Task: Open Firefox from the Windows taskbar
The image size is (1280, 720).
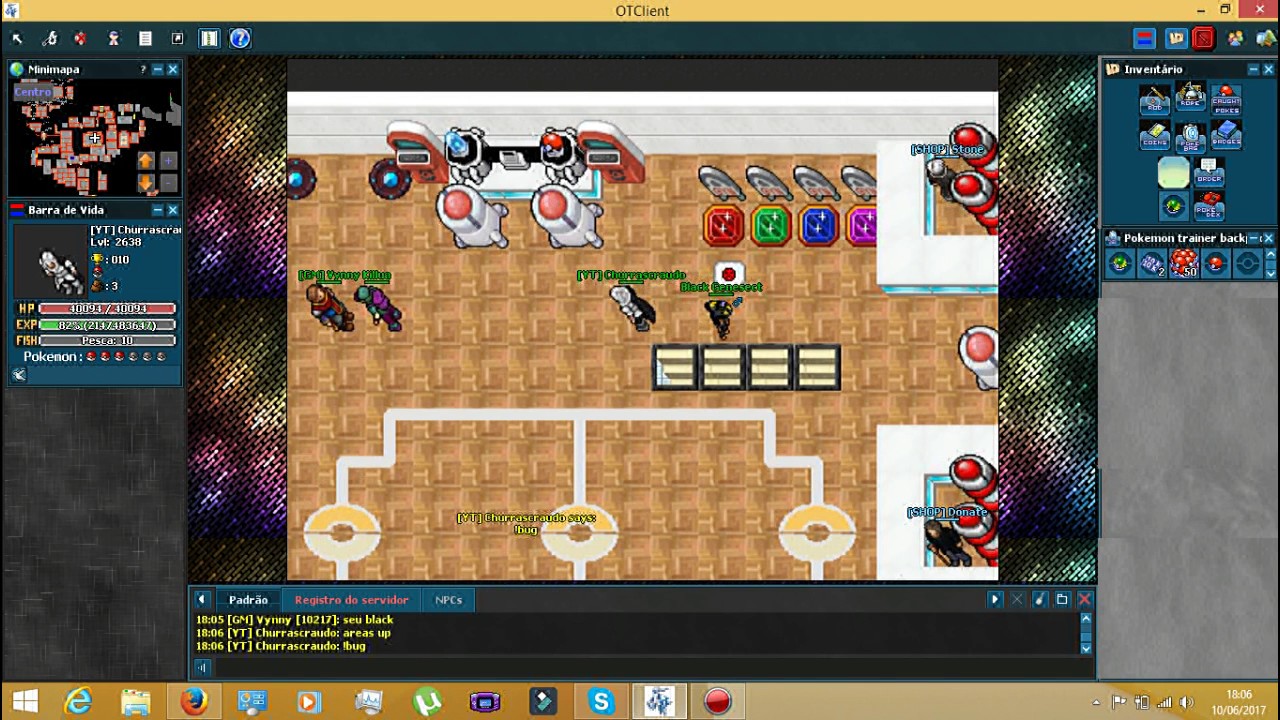Action: tap(193, 702)
